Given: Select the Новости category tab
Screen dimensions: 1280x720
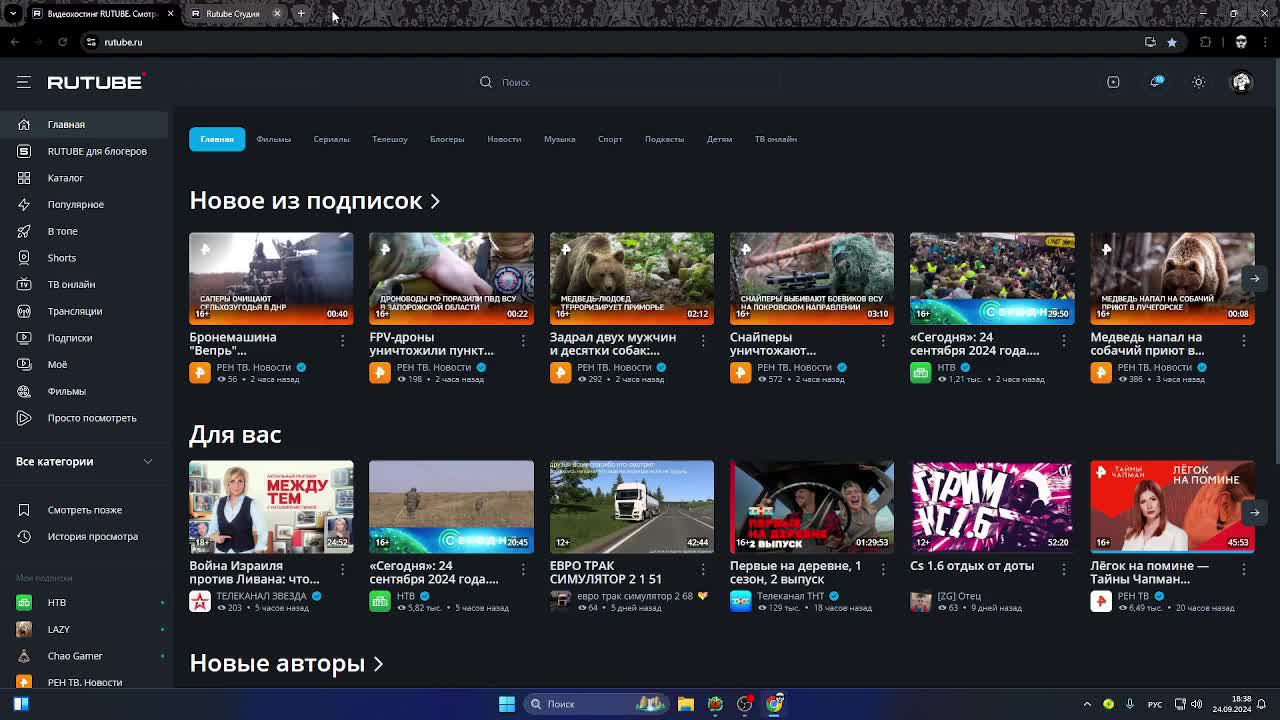Looking at the screenshot, I should [x=504, y=139].
